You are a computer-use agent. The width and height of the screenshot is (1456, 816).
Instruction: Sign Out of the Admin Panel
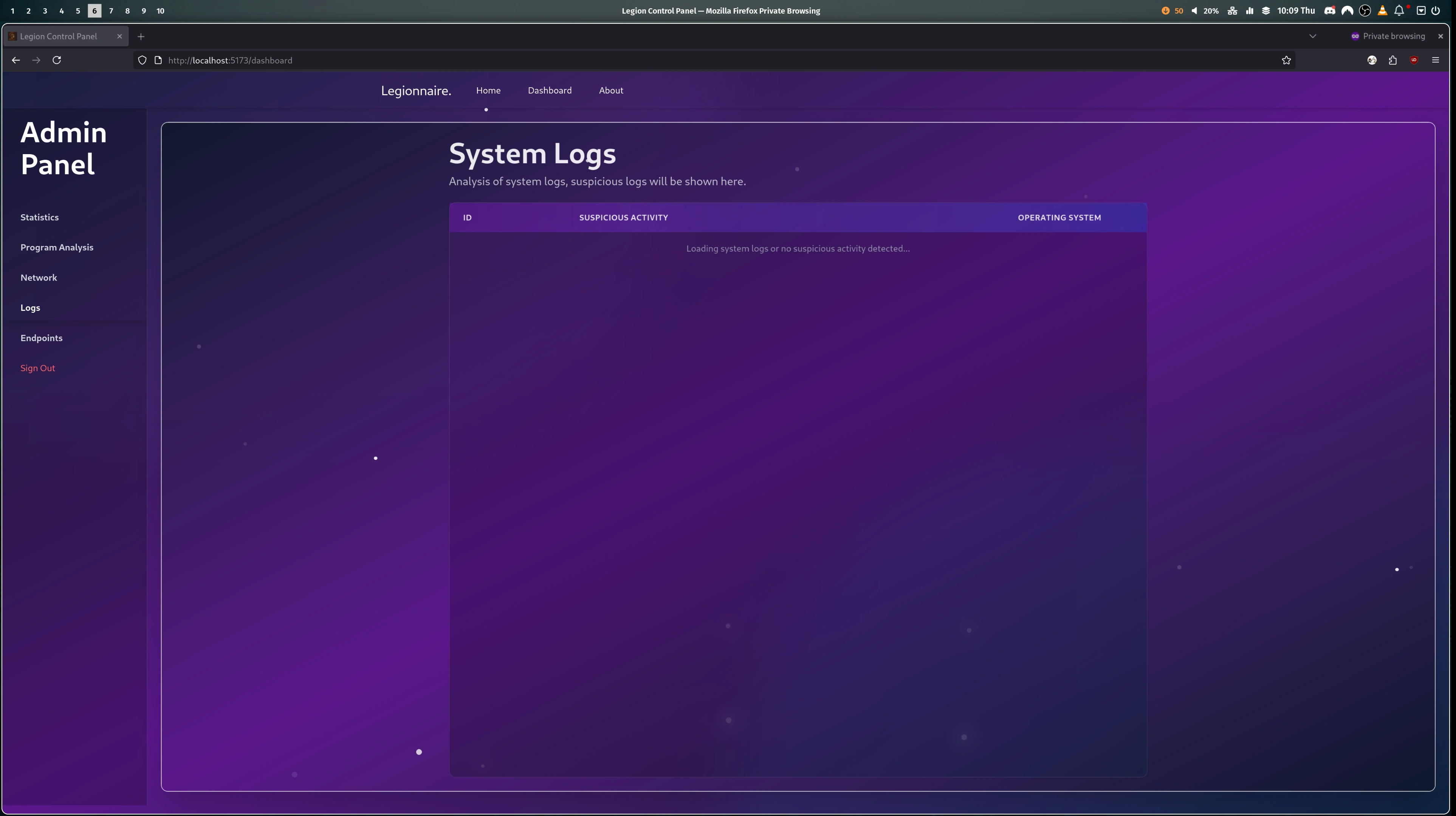[37, 367]
